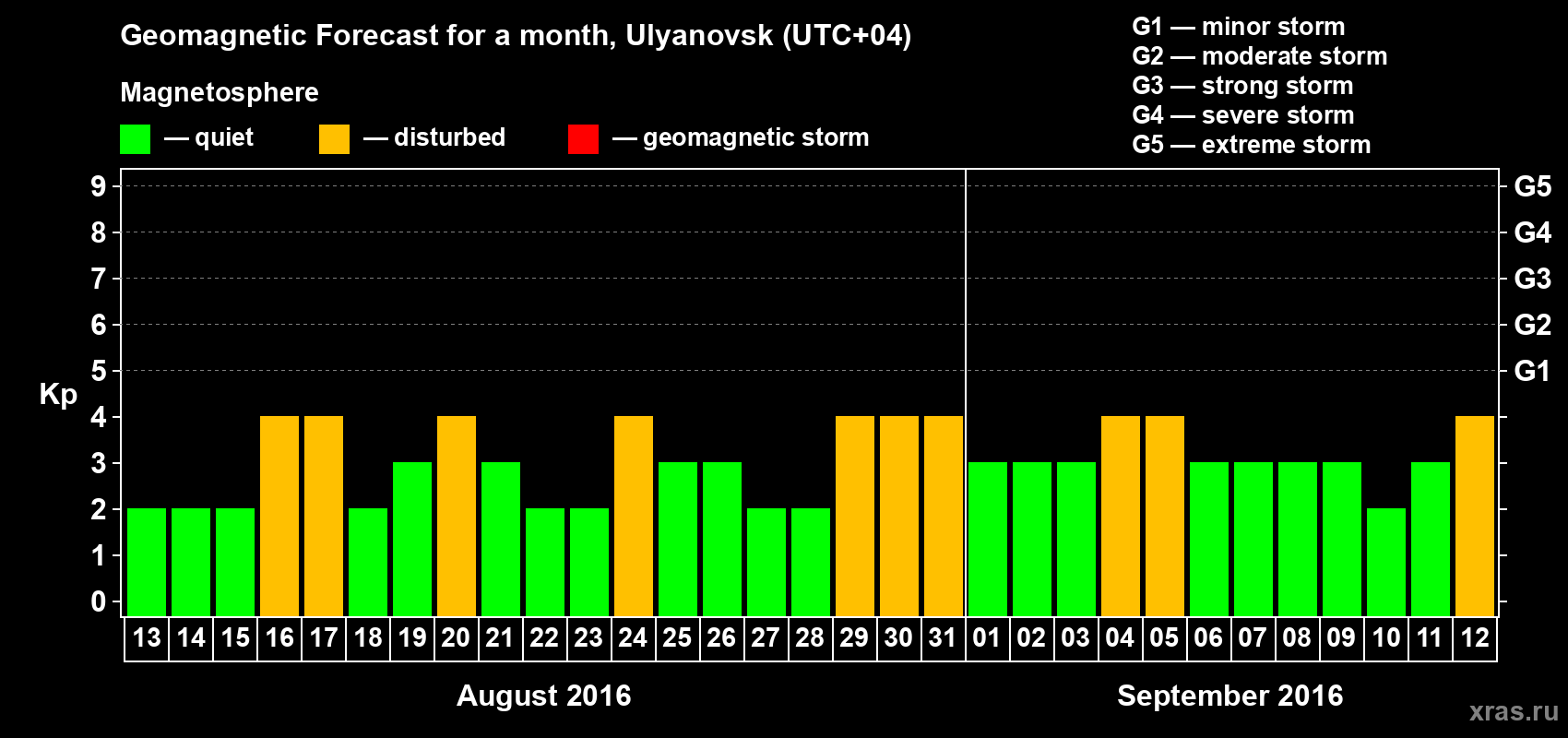Choose date label 27 on the axis
1568x738 pixels.
(766, 638)
